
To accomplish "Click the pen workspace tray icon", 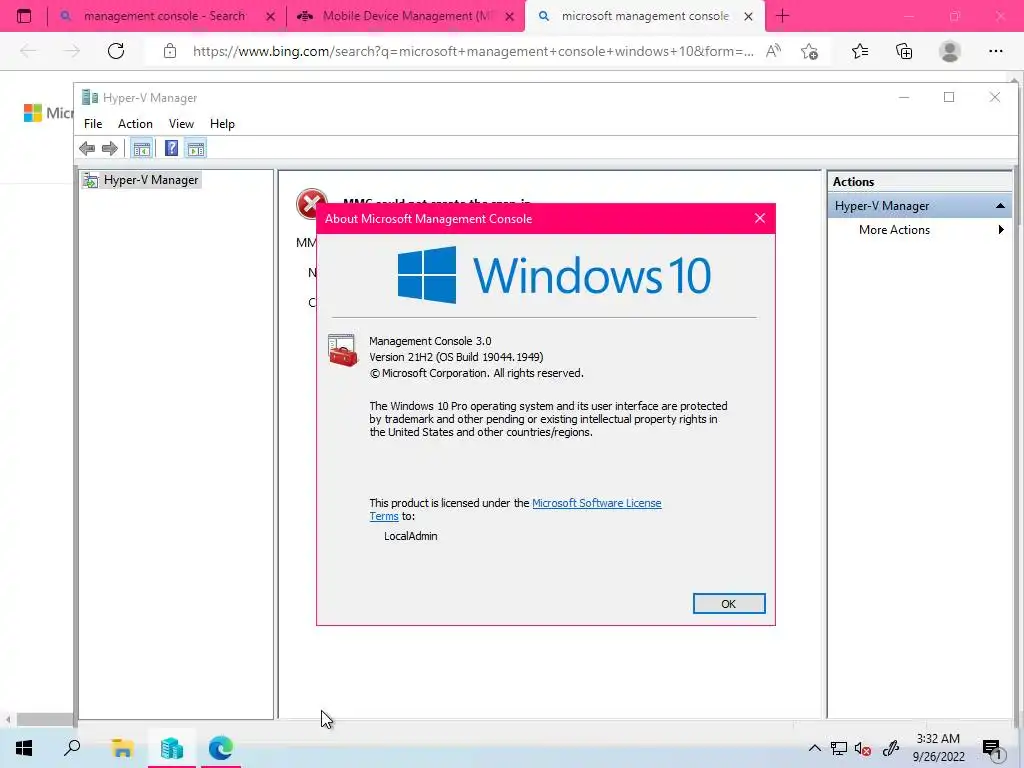I will tap(891, 748).
